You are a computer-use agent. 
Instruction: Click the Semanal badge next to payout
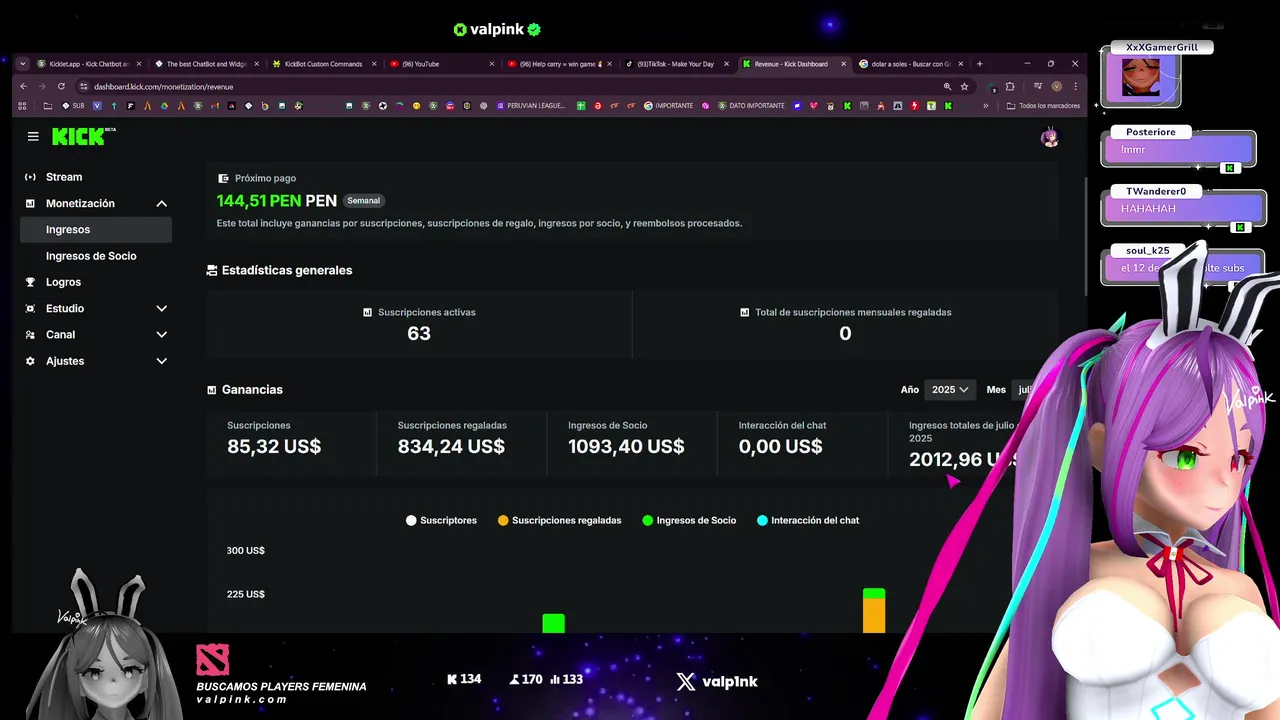(x=363, y=201)
